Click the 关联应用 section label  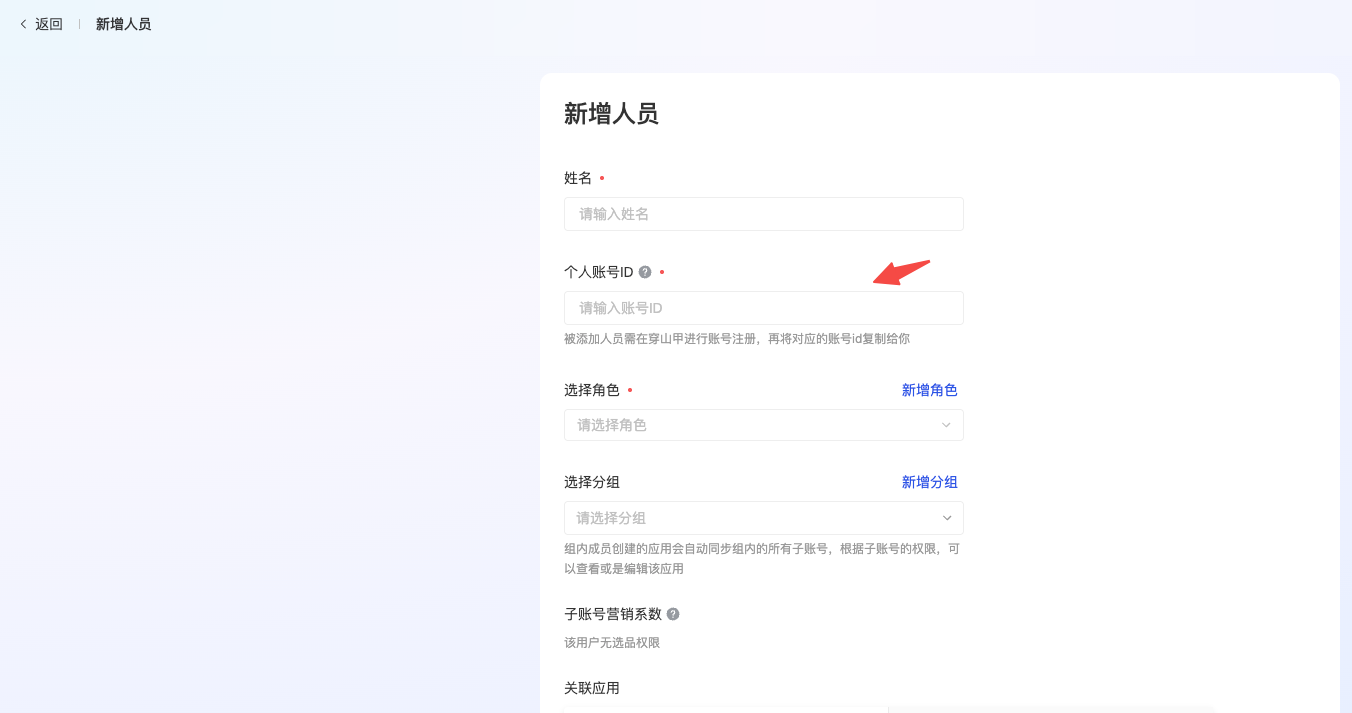(x=592, y=688)
